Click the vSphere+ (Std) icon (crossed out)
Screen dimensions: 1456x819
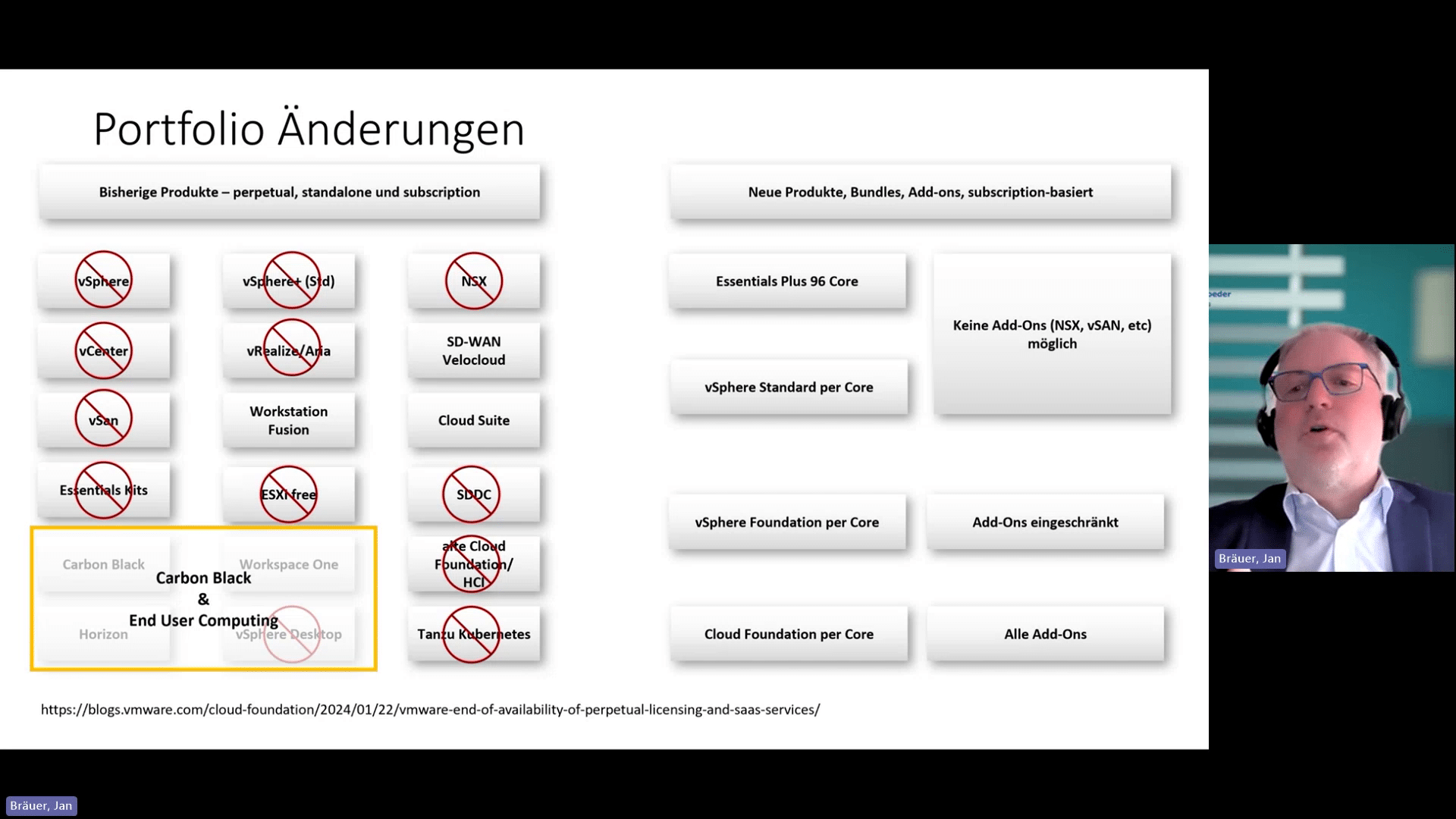288,281
